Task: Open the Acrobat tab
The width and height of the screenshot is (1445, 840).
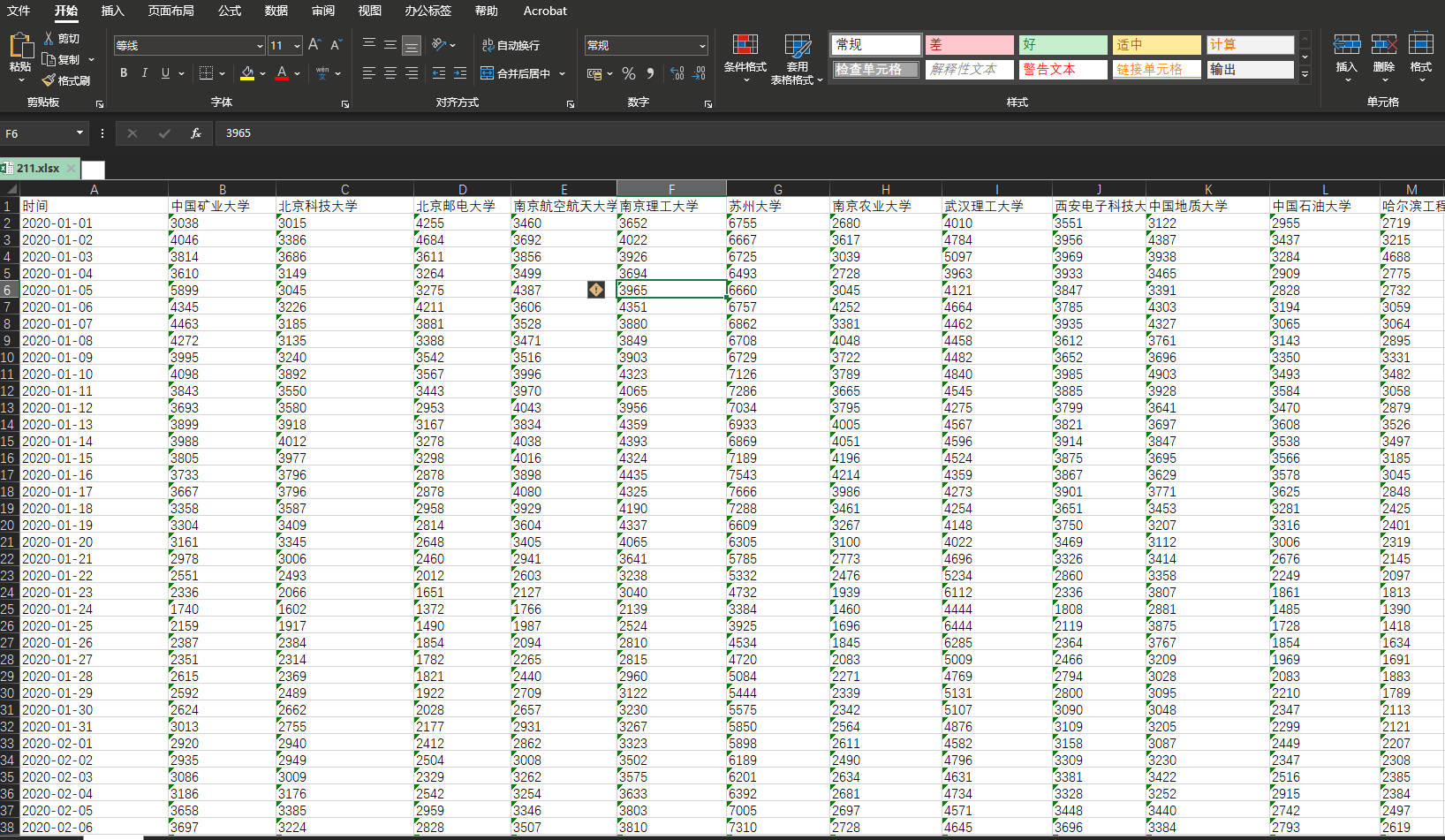Action: [x=545, y=11]
